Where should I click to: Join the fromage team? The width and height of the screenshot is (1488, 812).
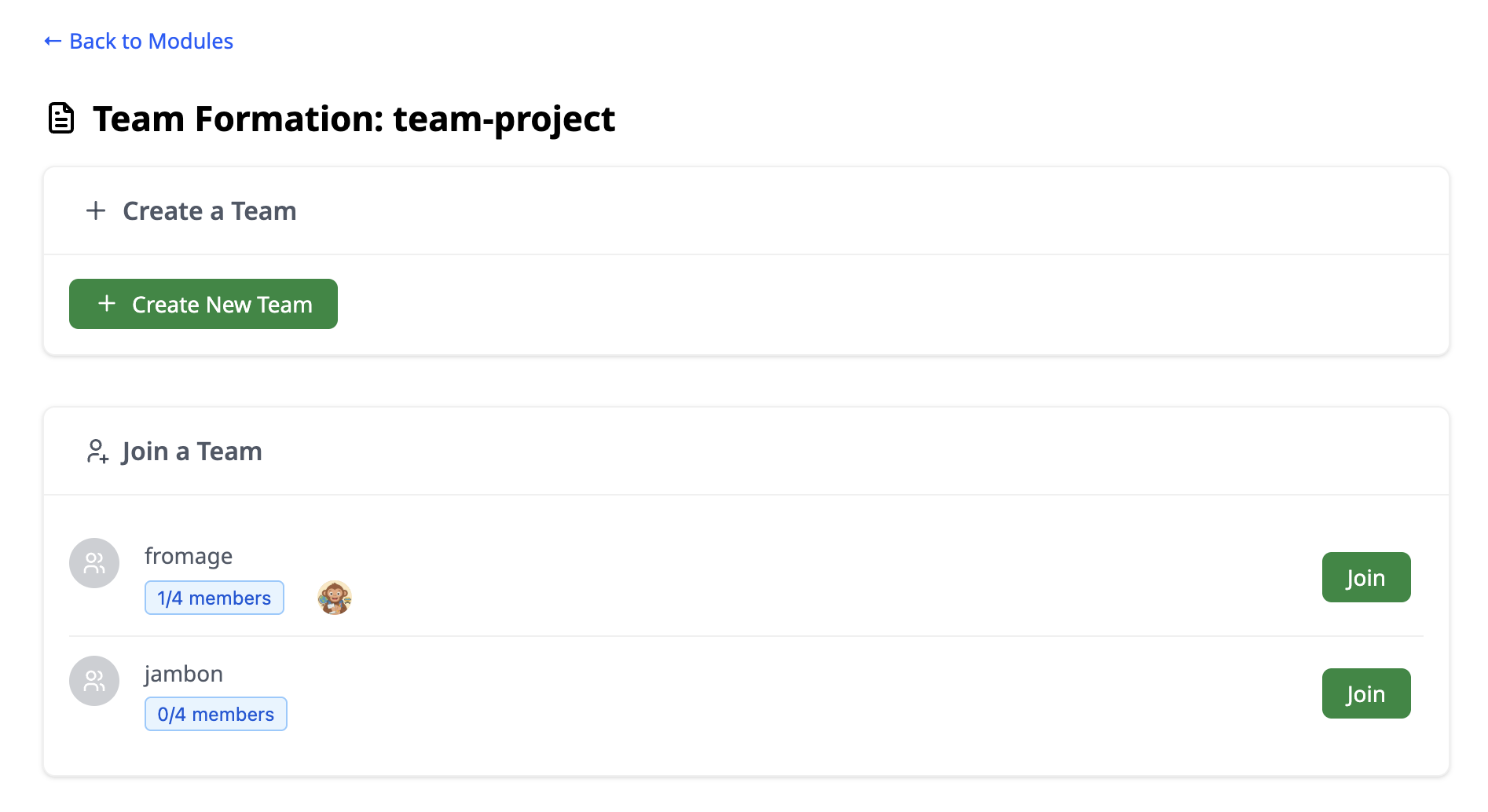(1365, 577)
